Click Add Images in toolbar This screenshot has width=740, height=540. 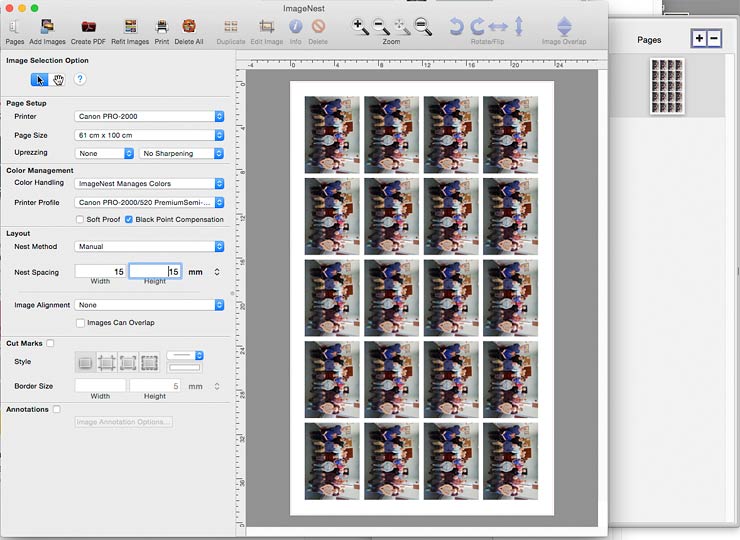pos(47,31)
